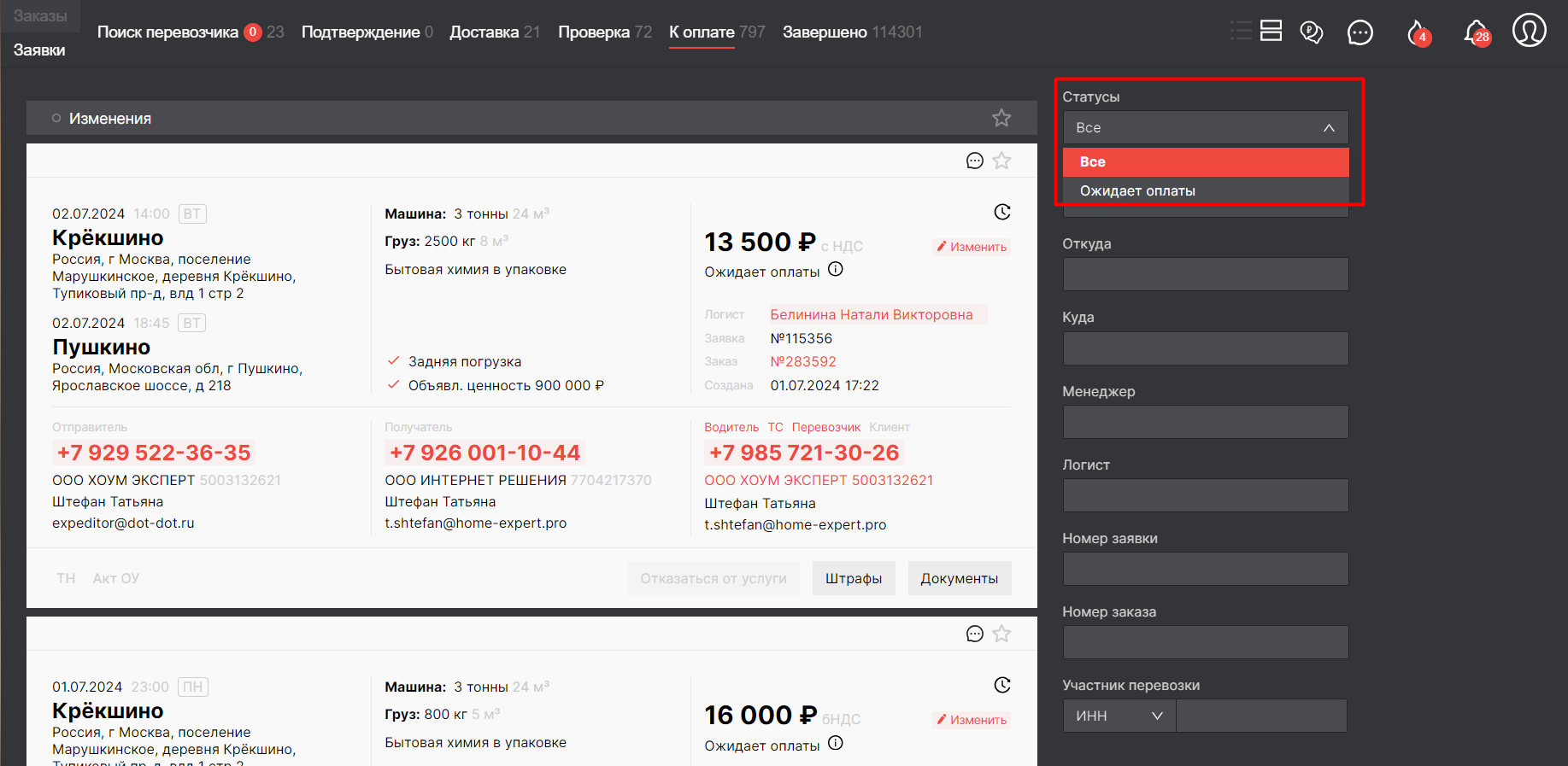Go to Заказы section
Viewport: 1568px width, 766px height.
(x=40, y=15)
